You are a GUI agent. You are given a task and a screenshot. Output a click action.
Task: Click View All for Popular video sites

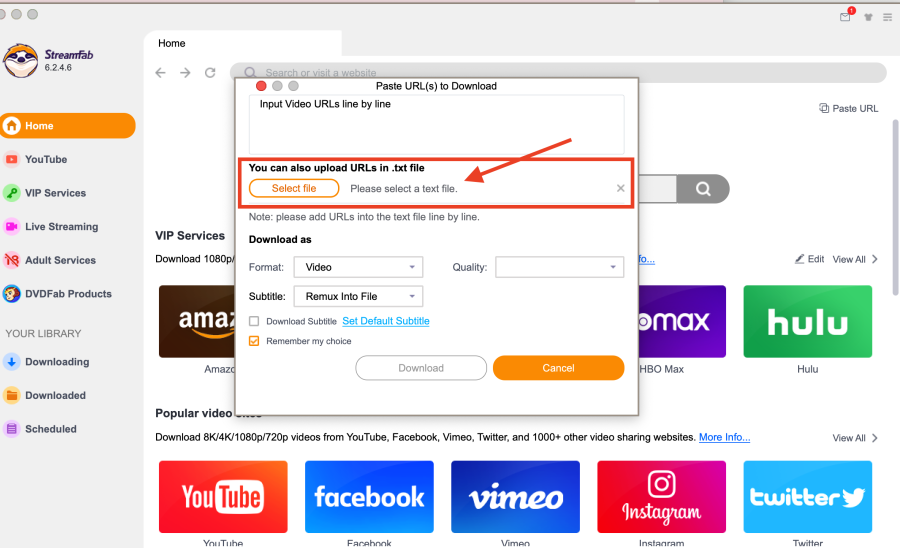[x=855, y=438]
